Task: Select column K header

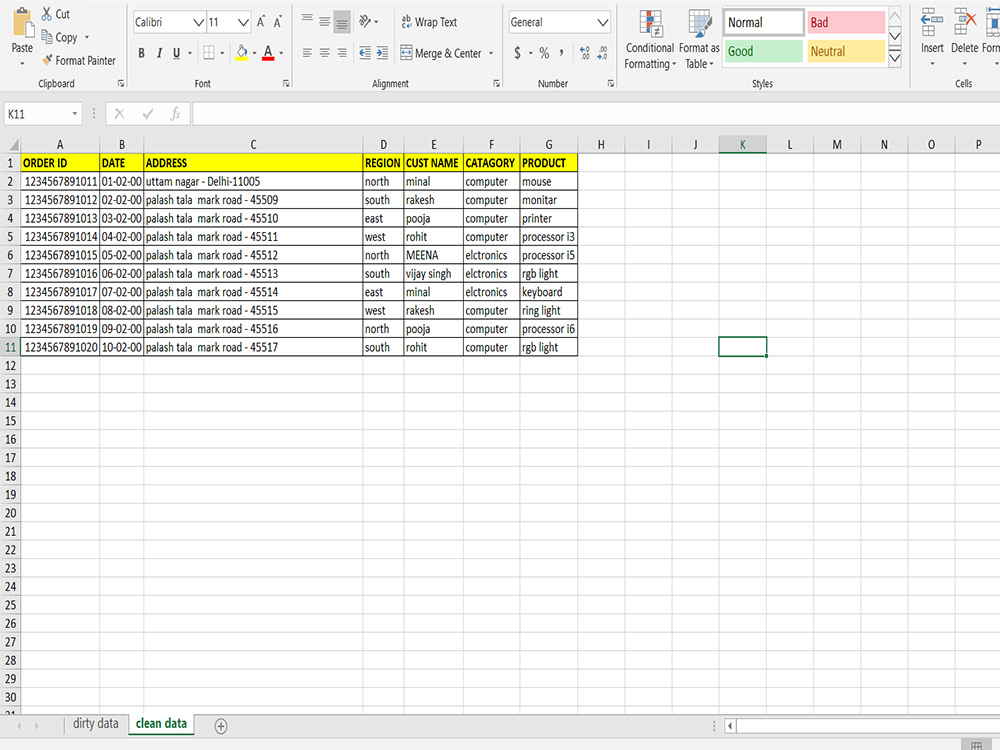Action: click(x=742, y=145)
